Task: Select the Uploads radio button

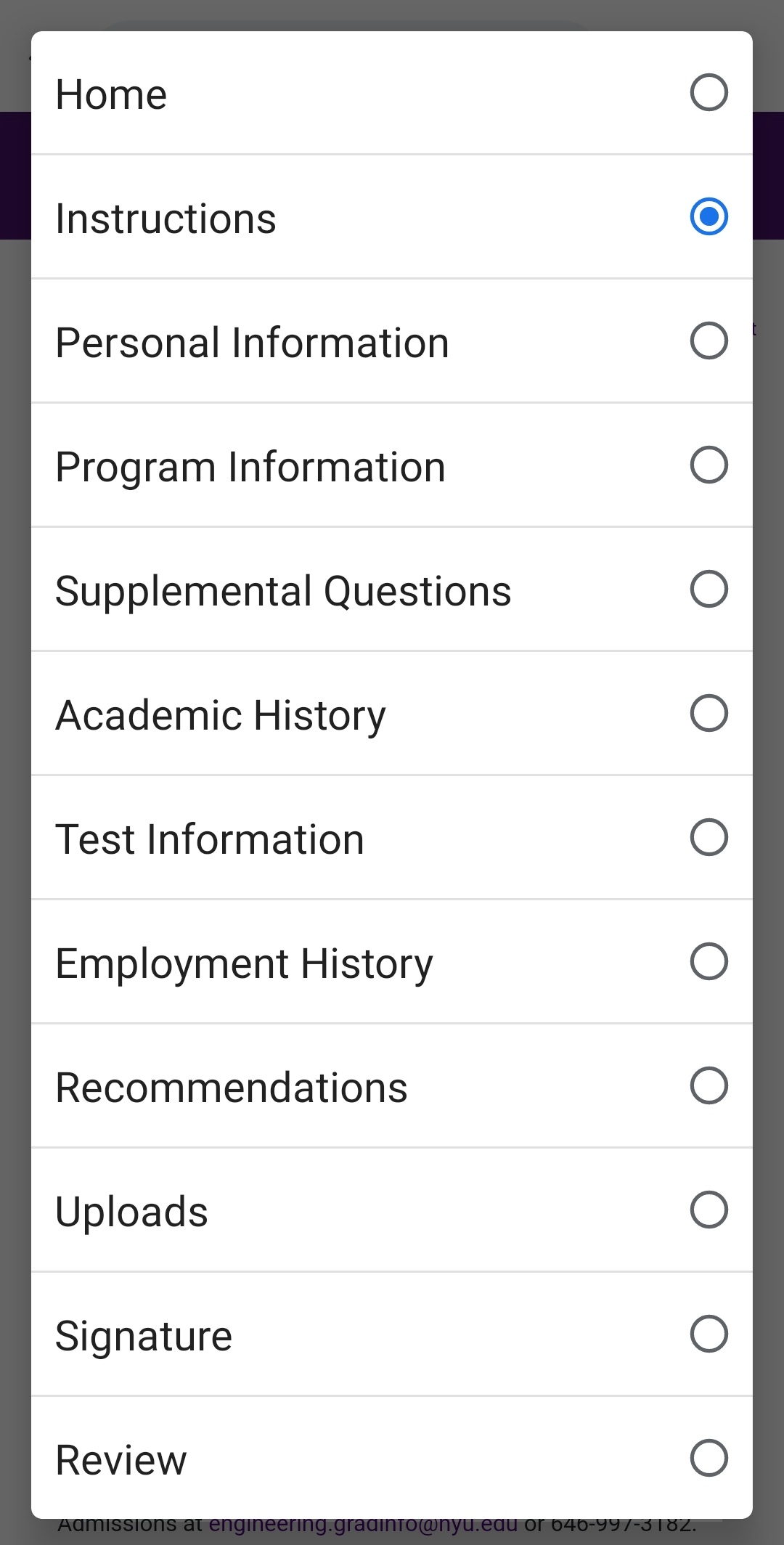Action: pyautogui.click(x=709, y=1210)
